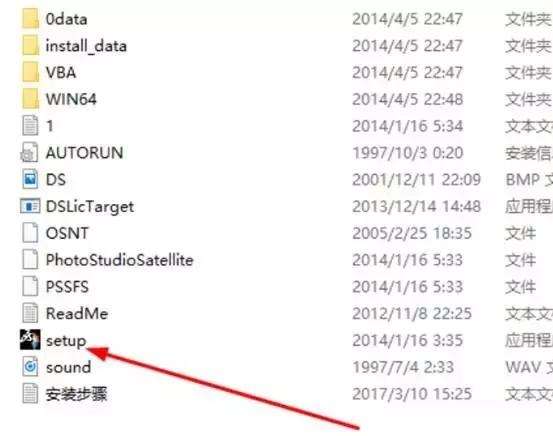Viewport: 553px width, 436px height.
Task: Click the DSLicTarget application icon
Action: pyautogui.click(x=30, y=206)
